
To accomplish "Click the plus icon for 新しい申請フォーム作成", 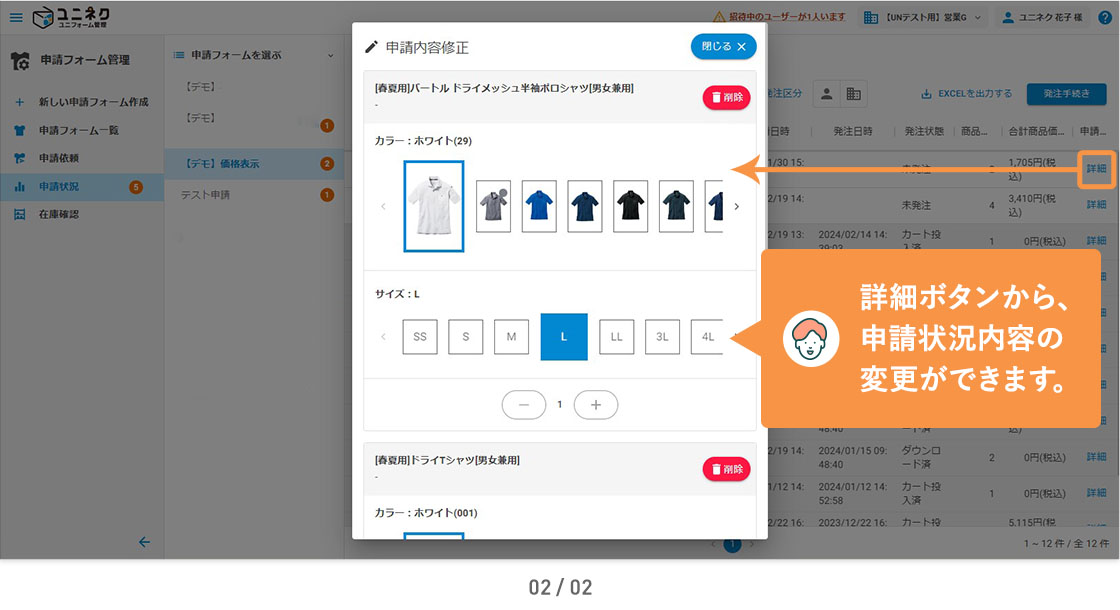I will point(19,102).
